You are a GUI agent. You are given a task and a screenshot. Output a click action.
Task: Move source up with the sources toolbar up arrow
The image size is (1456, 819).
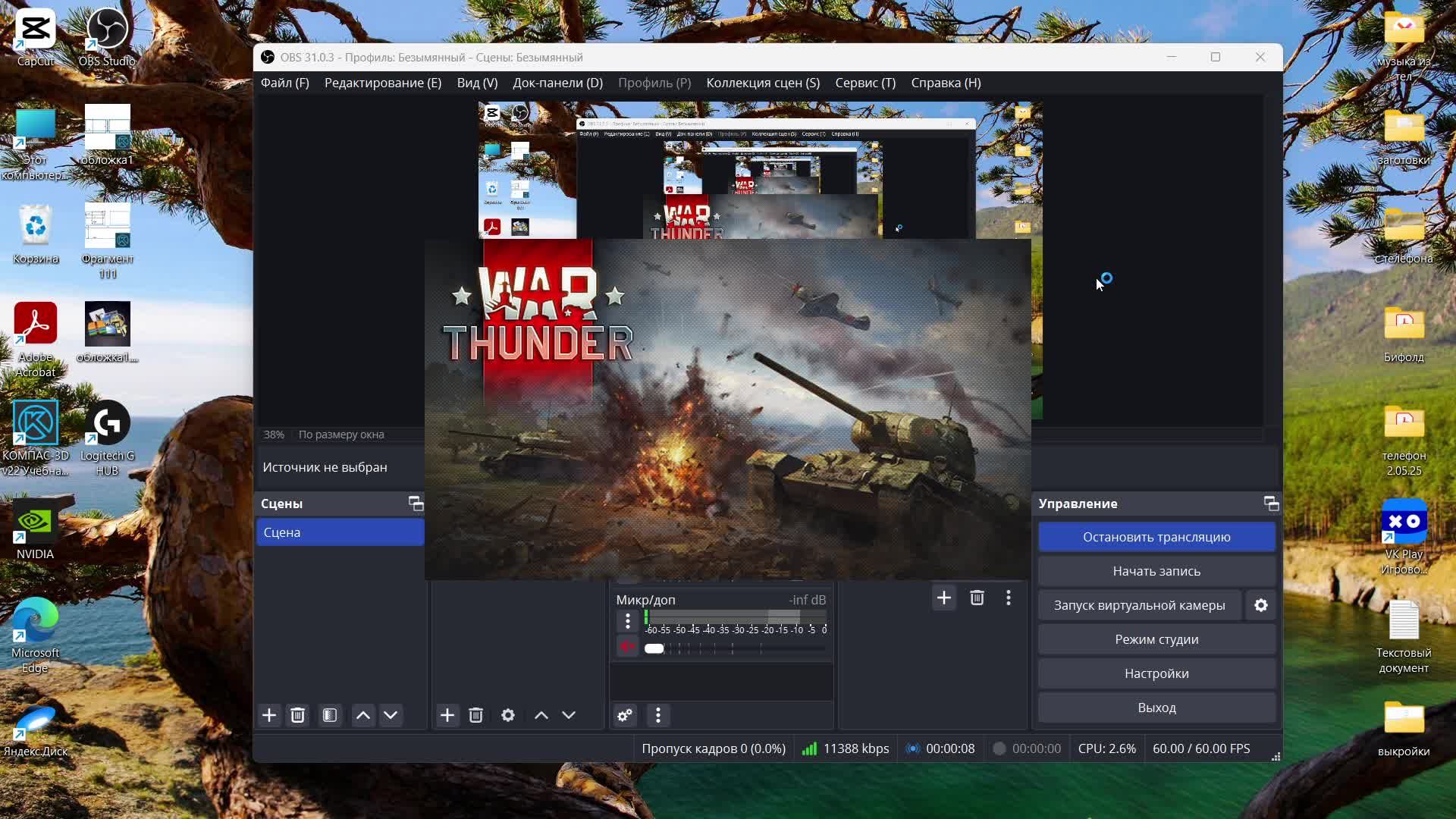541,715
